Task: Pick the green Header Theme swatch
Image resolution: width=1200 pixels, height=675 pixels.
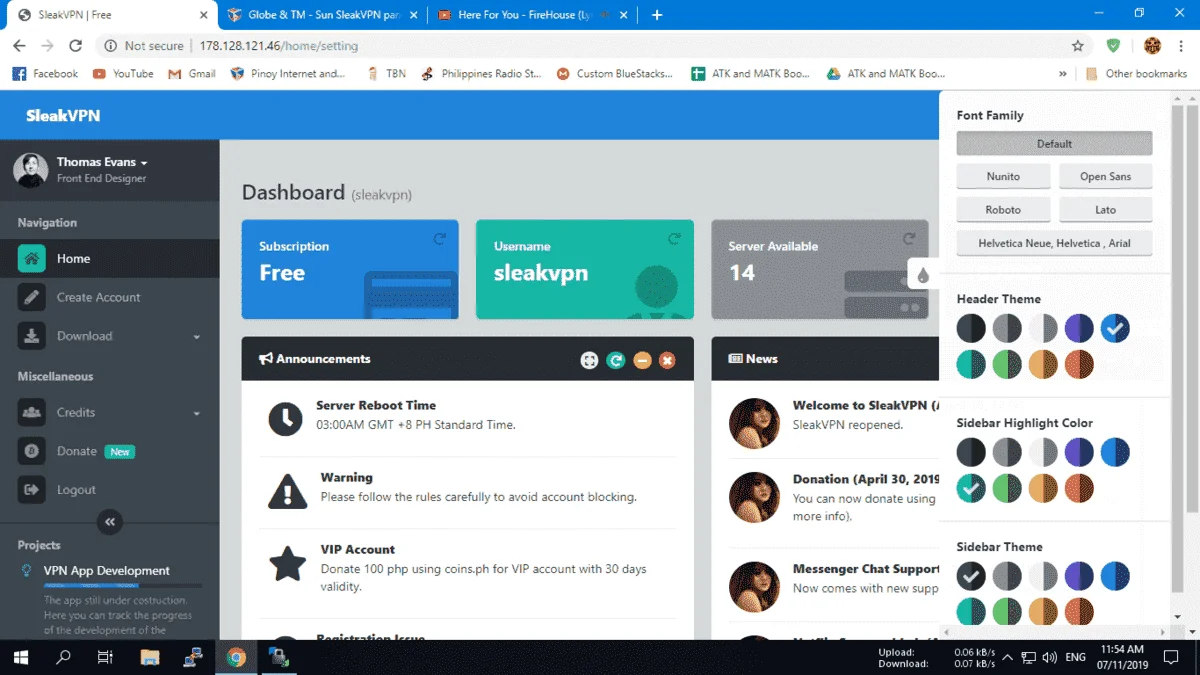Action: [1007, 364]
